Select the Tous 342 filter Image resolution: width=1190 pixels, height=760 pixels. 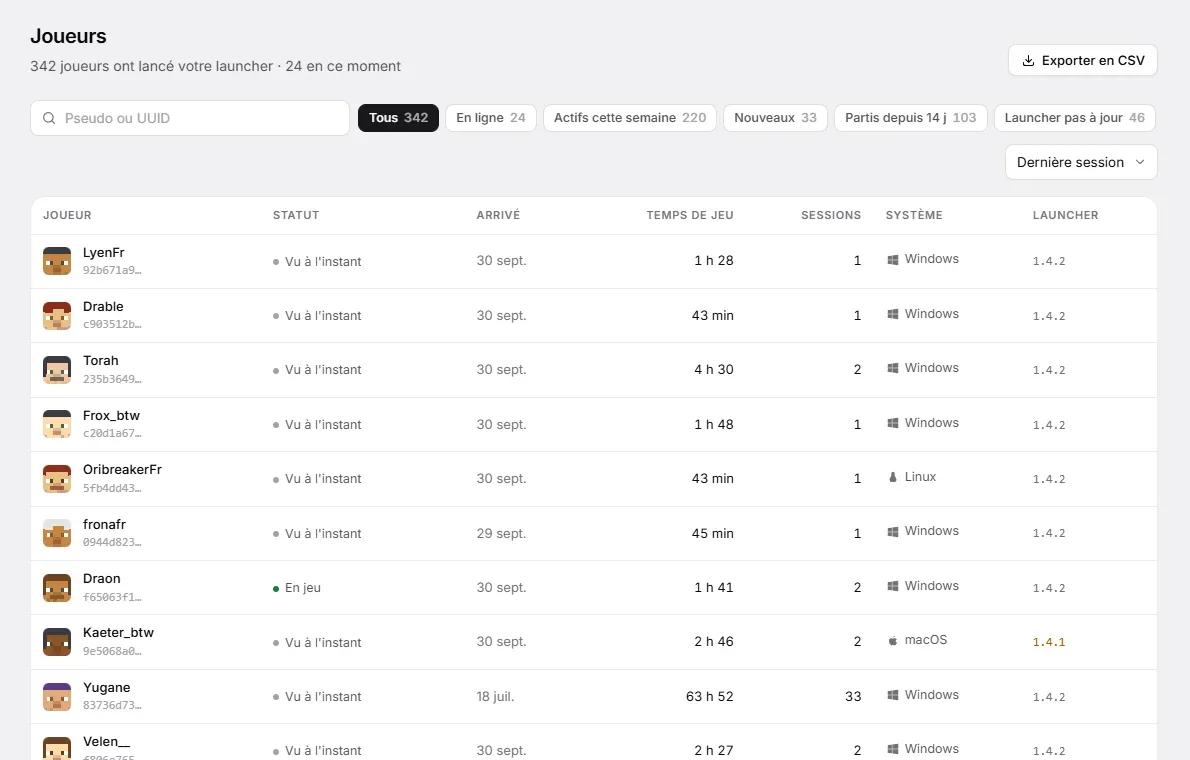click(398, 118)
